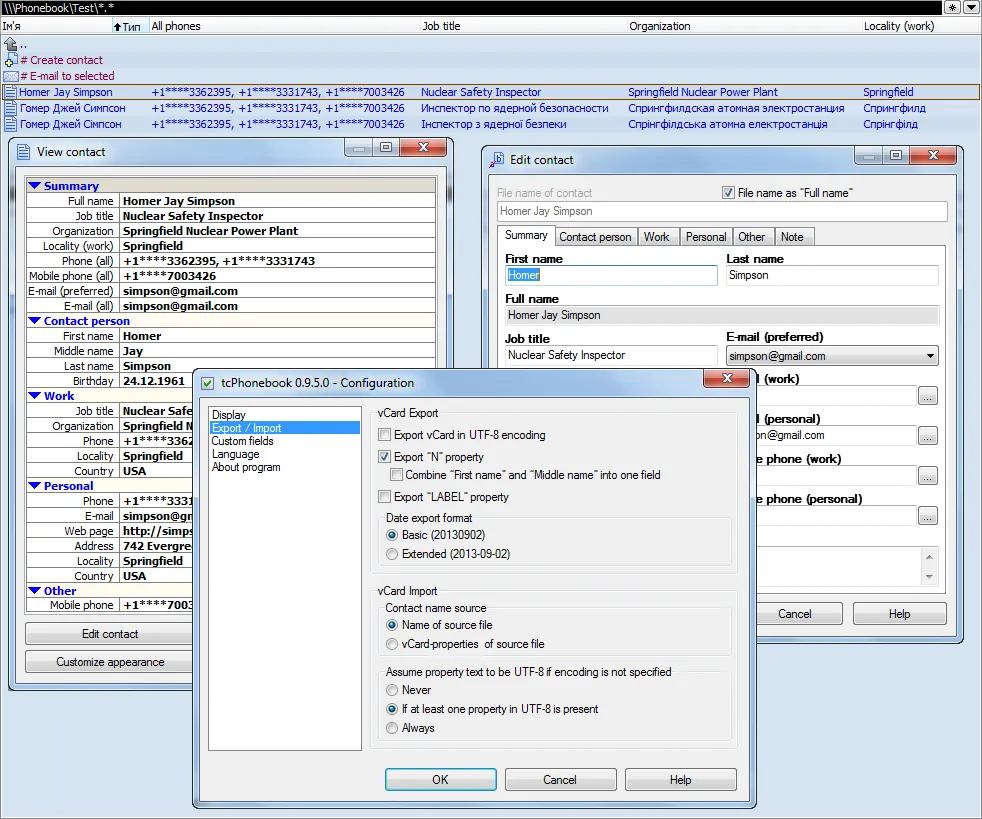
Task: Open the Summary tab in Edit contact
Action: (526, 235)
